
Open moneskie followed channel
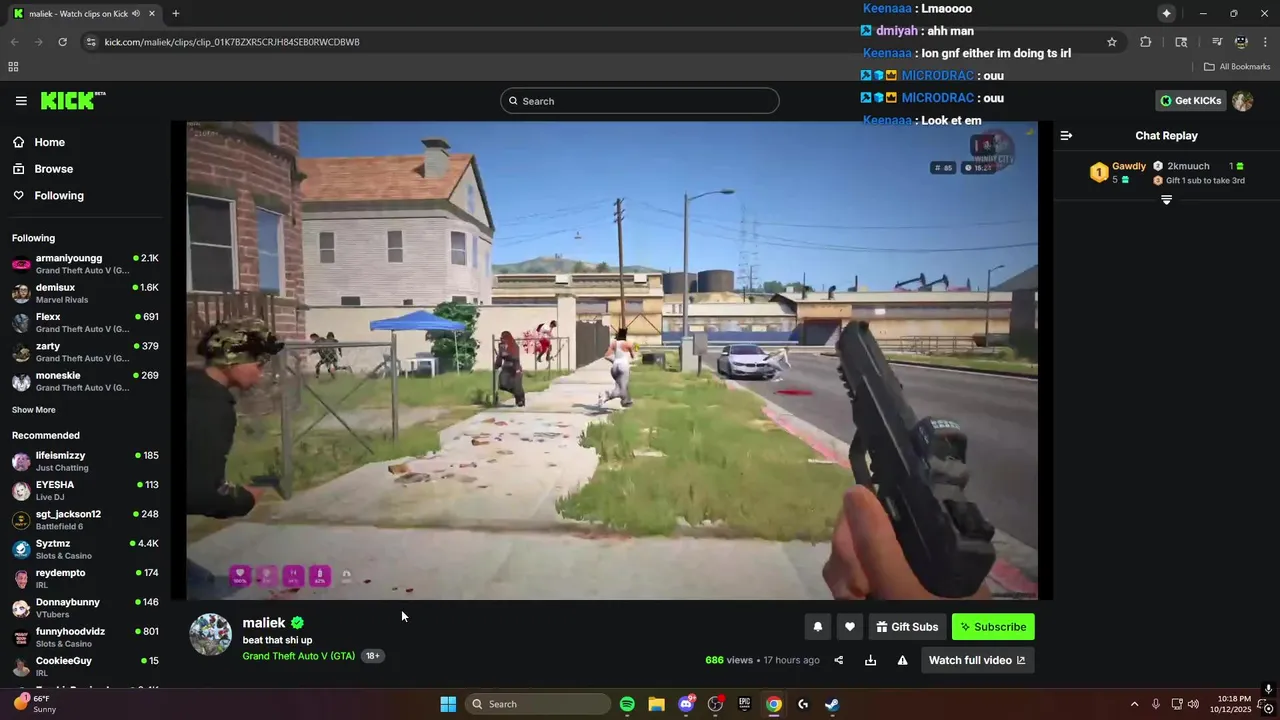tap(85, 381)
